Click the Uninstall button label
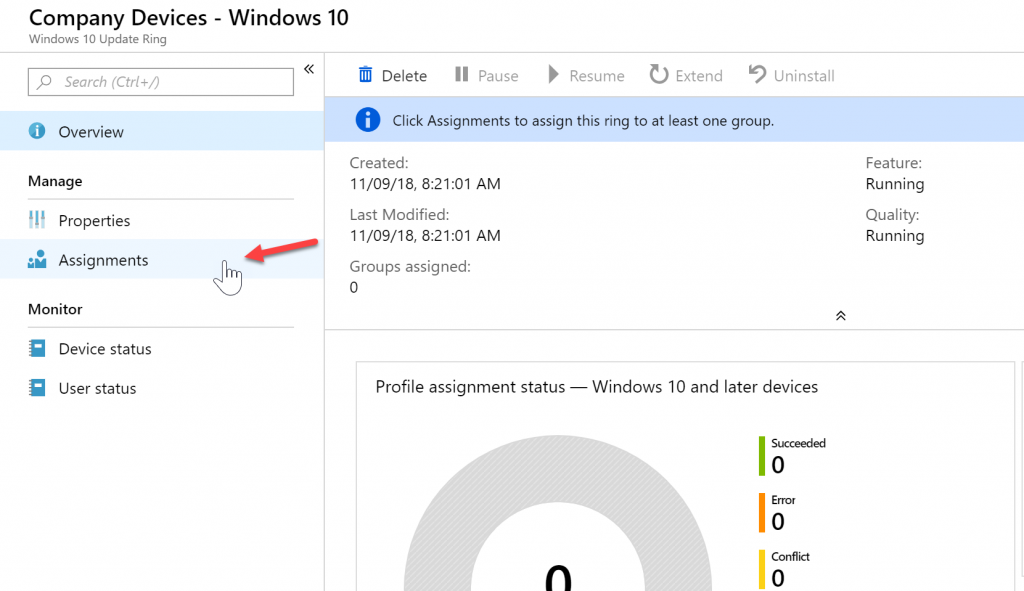The height and width of the screenshot is (591, 1024). [x=804, y=76]
